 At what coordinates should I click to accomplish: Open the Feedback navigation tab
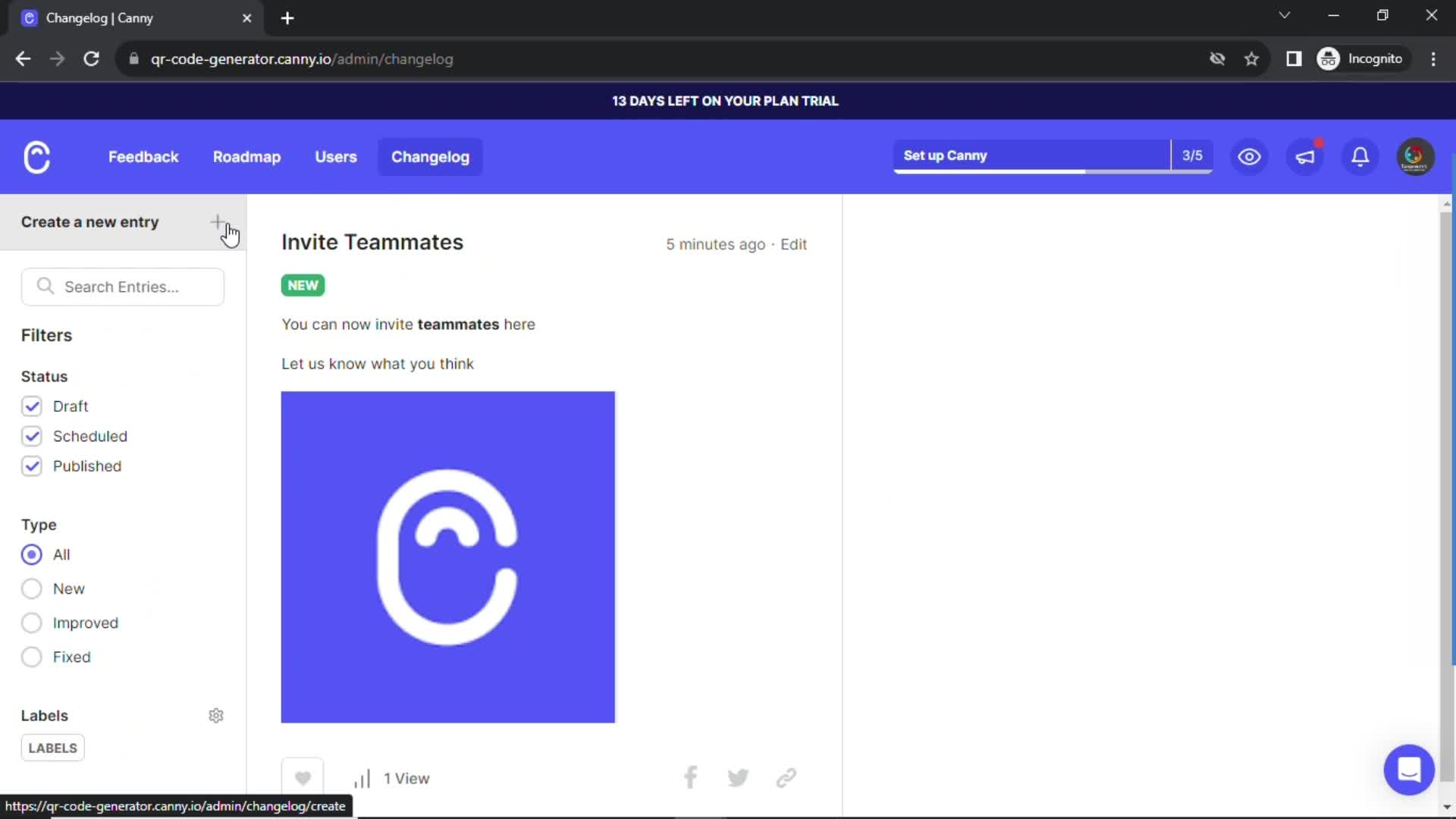pos(143,156)
